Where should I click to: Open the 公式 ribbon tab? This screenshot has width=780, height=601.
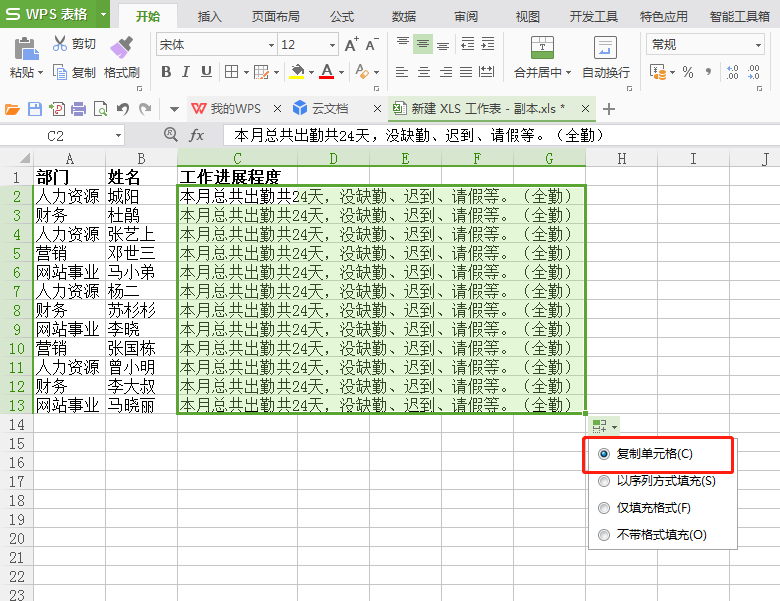pos(342,16)
